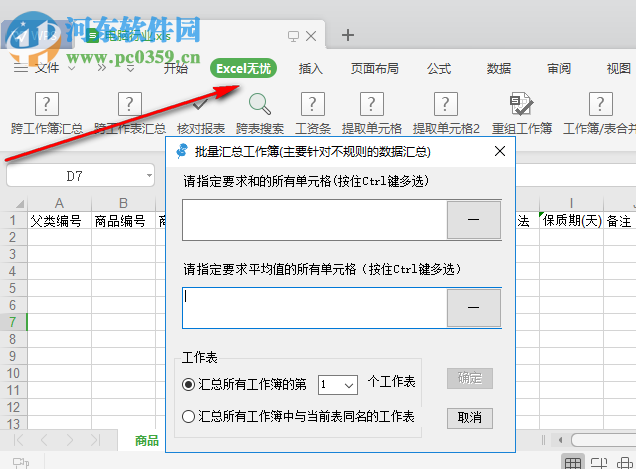This screenshot has width=636, height=469.
Task: Launch the 核对报表 checkmark tool
Action: 200,104
